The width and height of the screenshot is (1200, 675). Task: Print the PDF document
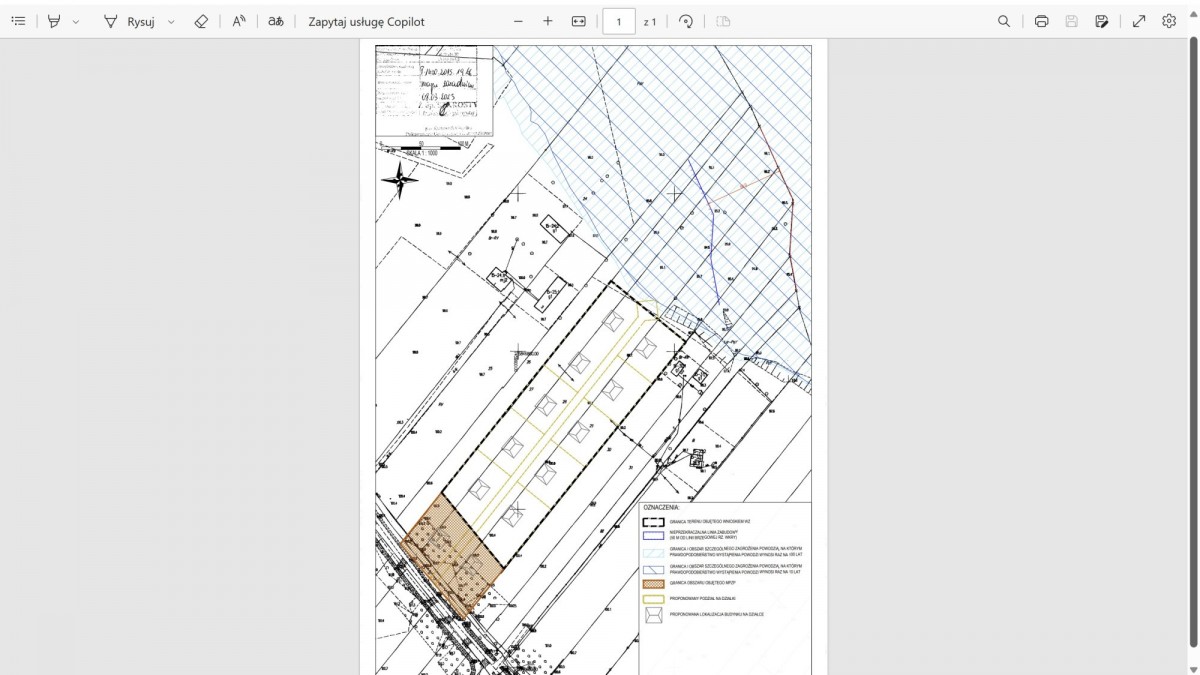pyautogui.click(x=1041, y=21)
